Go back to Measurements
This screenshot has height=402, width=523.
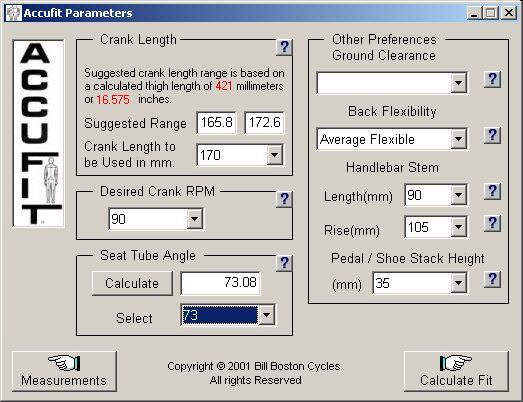pyautogui.click(x=64, y=371)
